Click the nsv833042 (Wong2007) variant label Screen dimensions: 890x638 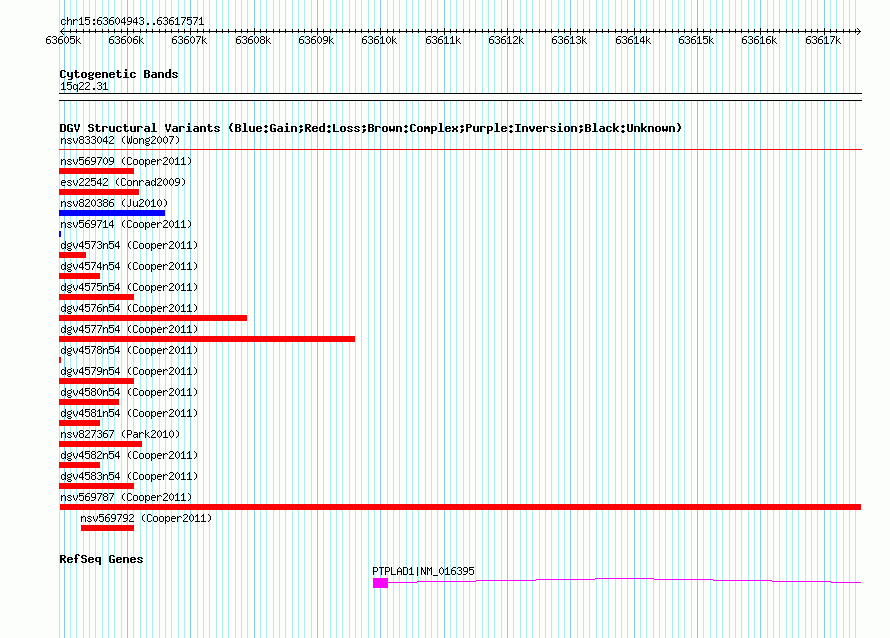(x=120, y=140)
